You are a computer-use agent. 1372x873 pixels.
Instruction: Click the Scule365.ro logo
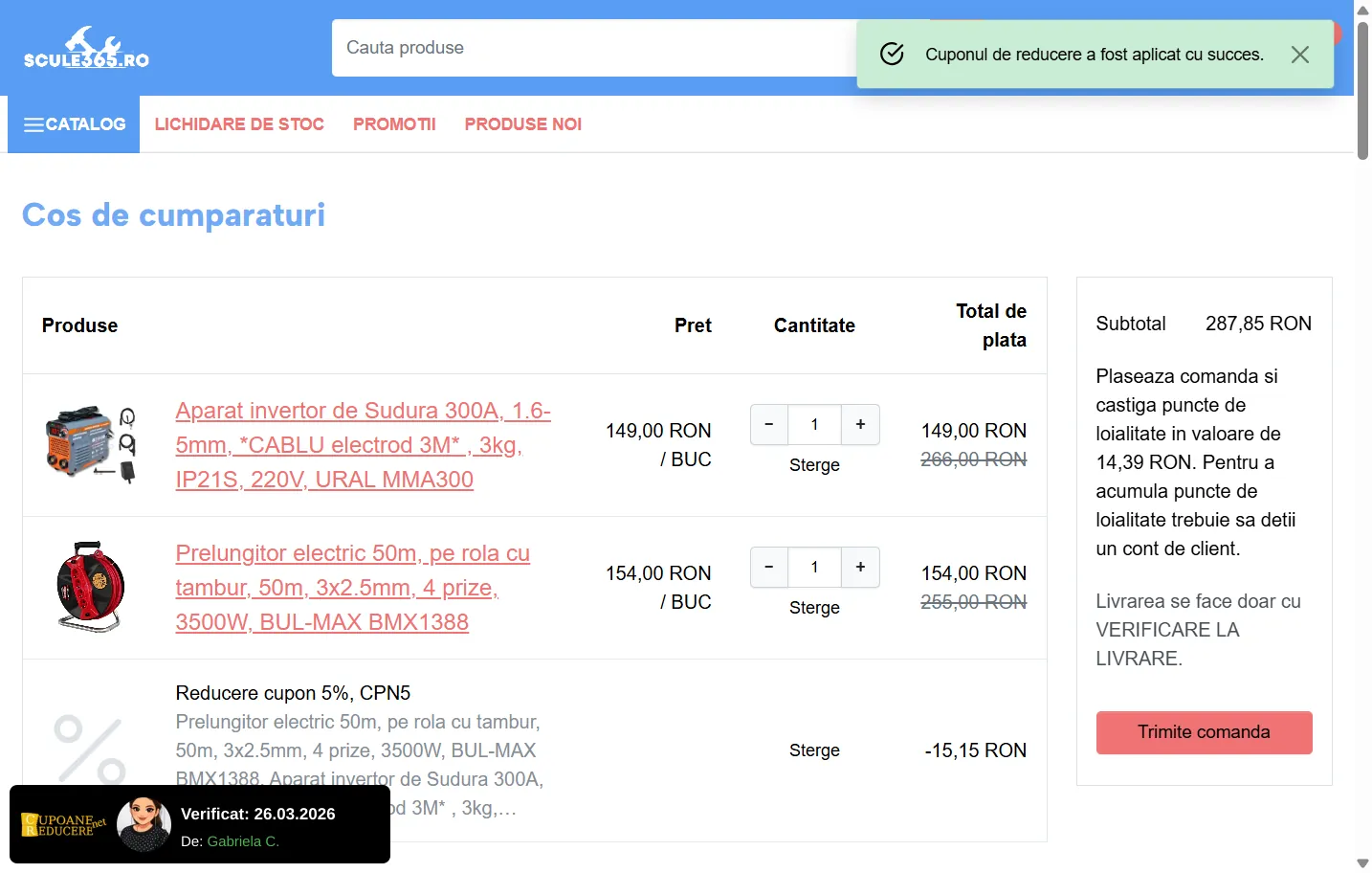pos(86,48)
